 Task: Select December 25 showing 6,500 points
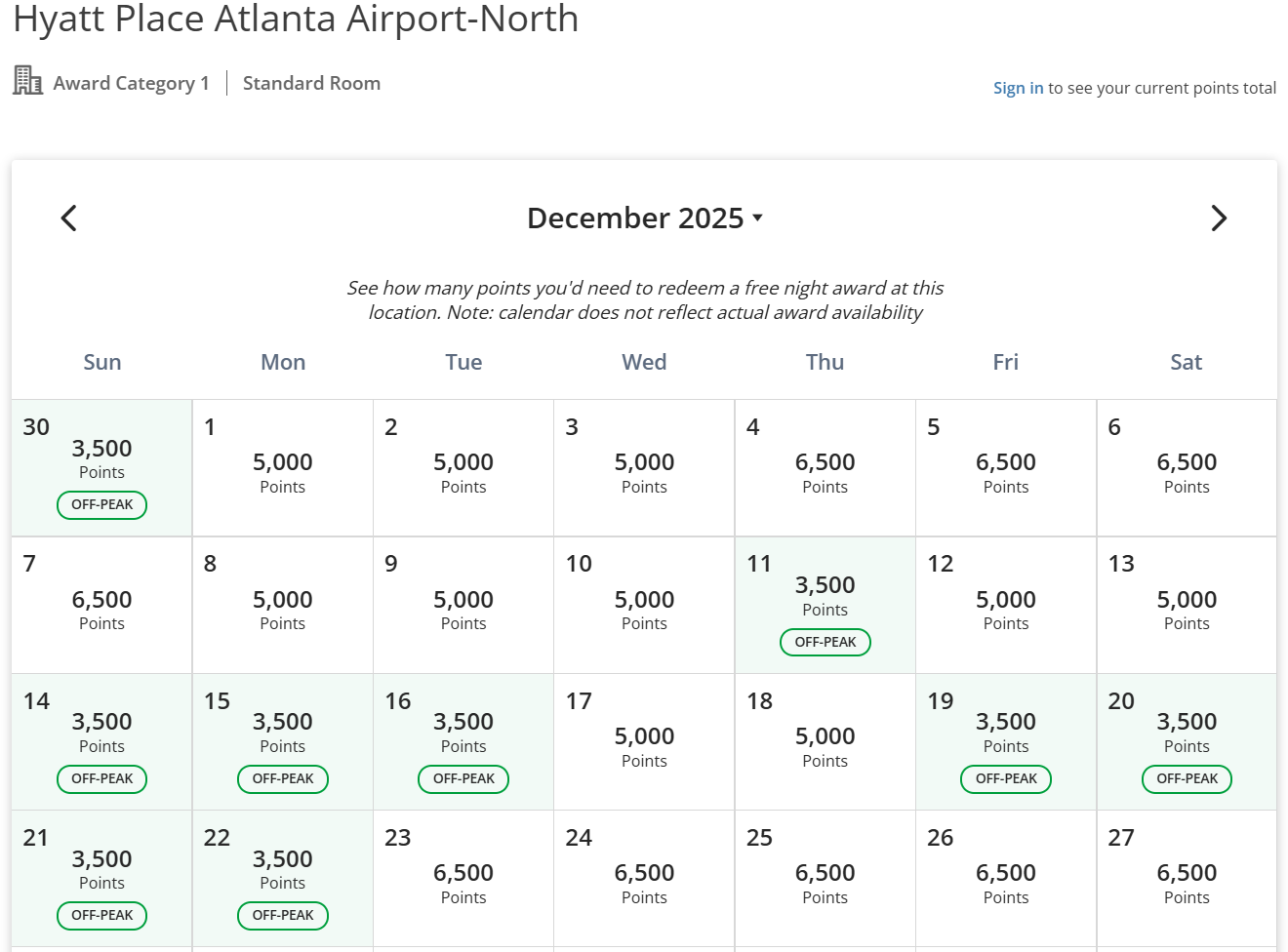[825, 878]
